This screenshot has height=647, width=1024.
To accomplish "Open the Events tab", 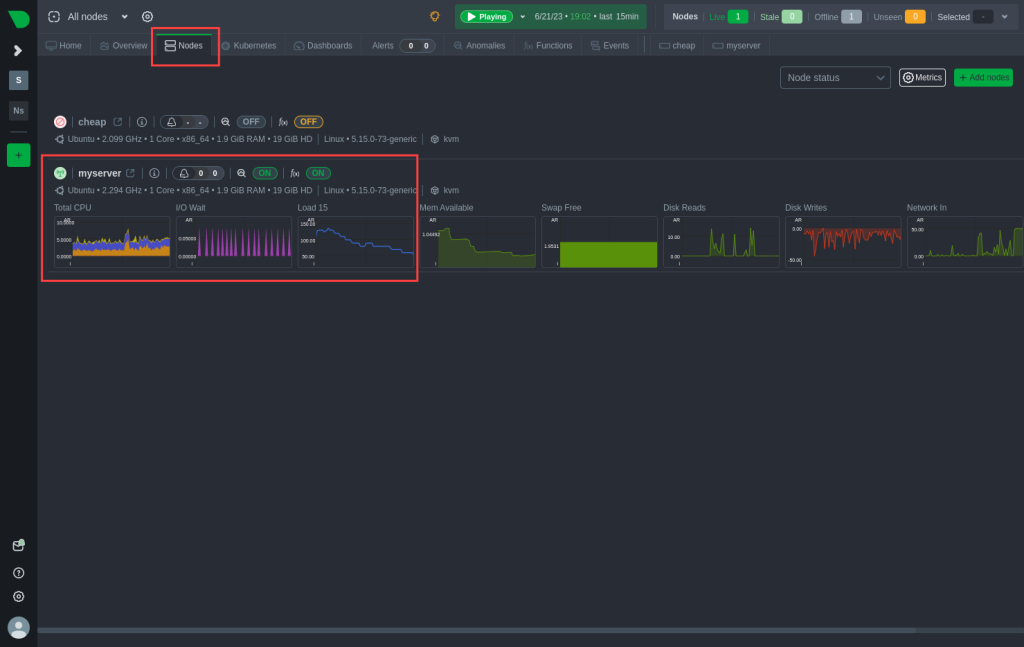I will pos(610,46).
